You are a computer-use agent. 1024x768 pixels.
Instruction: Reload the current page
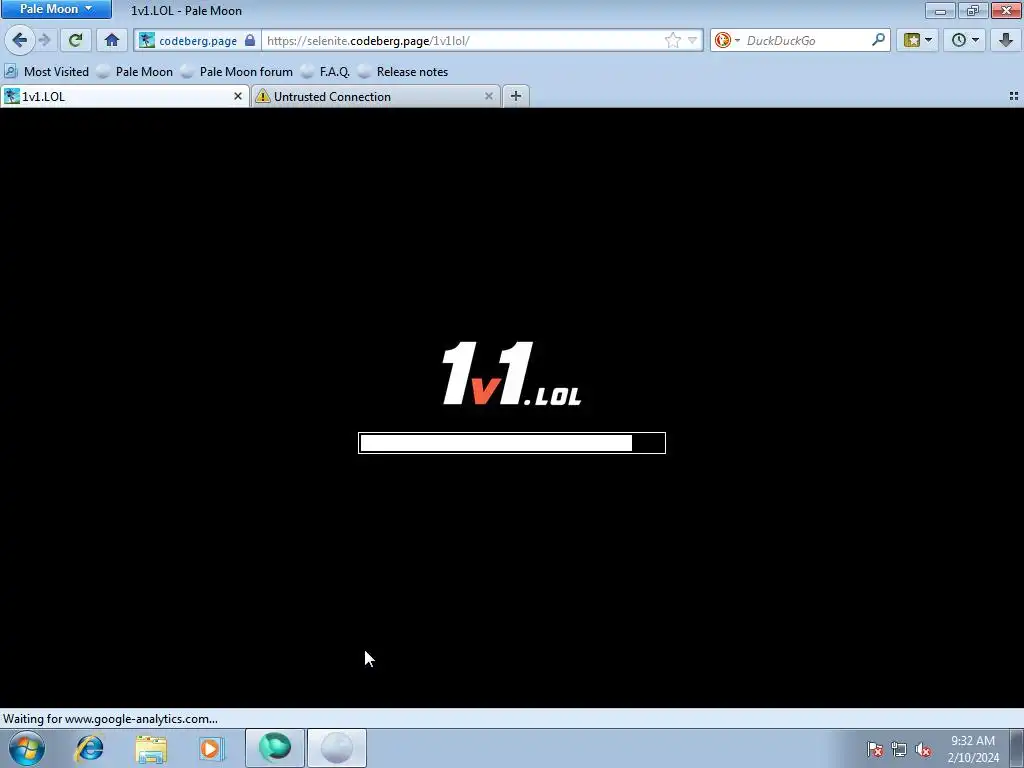pyautogui.click(x=75, y=40)
